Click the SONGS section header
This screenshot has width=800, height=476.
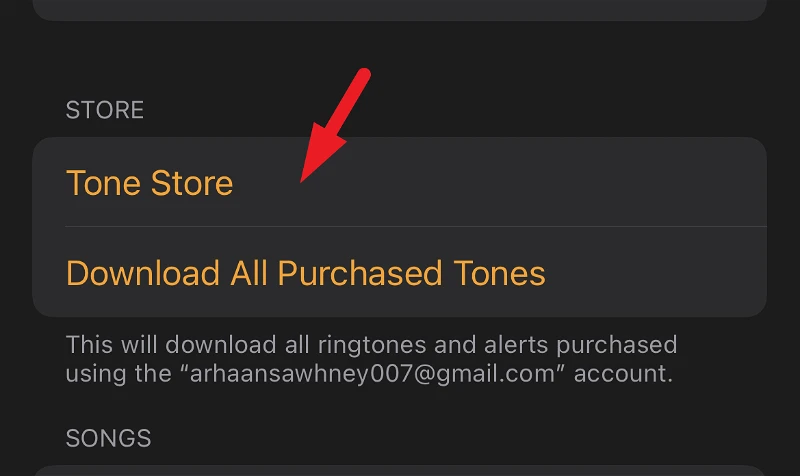[x=108, y=438]
